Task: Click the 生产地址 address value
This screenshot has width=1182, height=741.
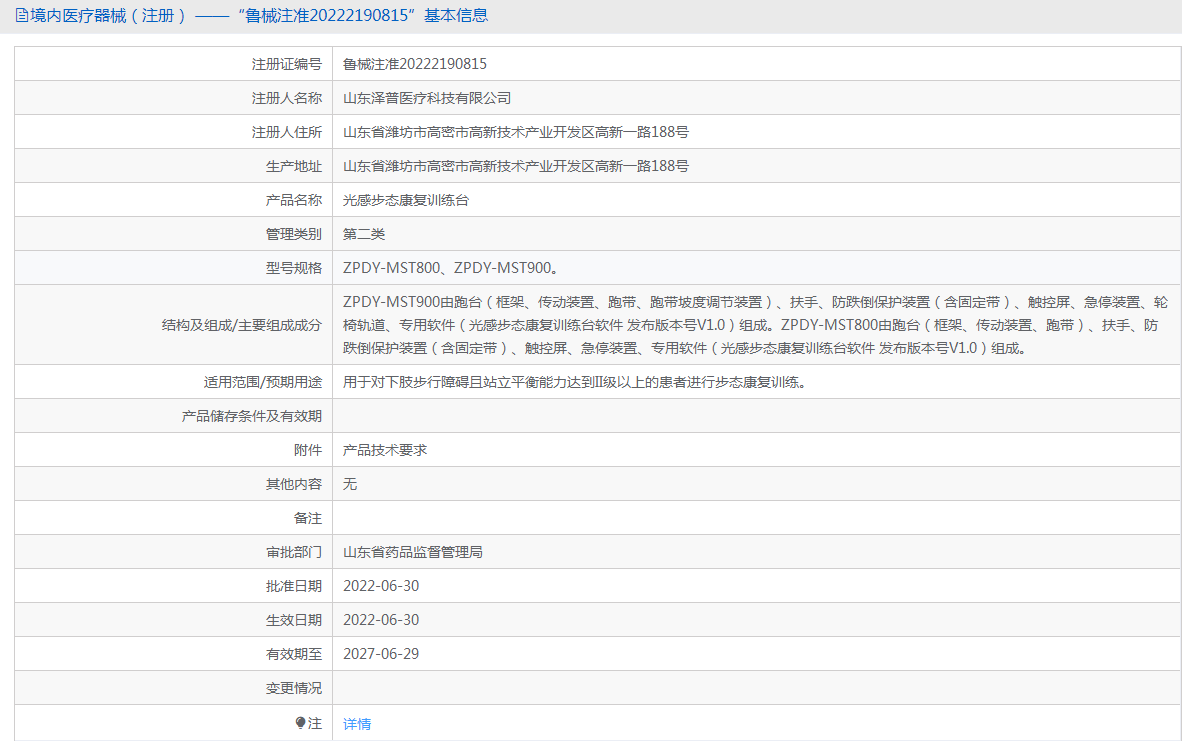Action: point(515,166)
